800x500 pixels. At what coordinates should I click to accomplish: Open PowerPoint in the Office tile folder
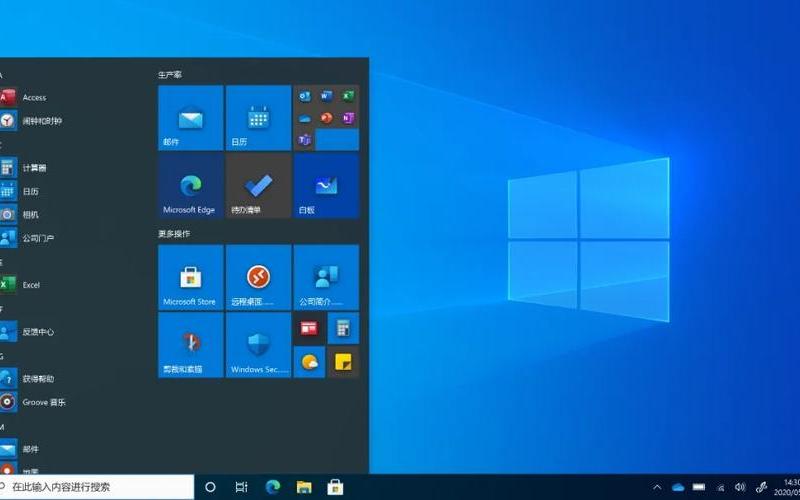tap(327, 118)
